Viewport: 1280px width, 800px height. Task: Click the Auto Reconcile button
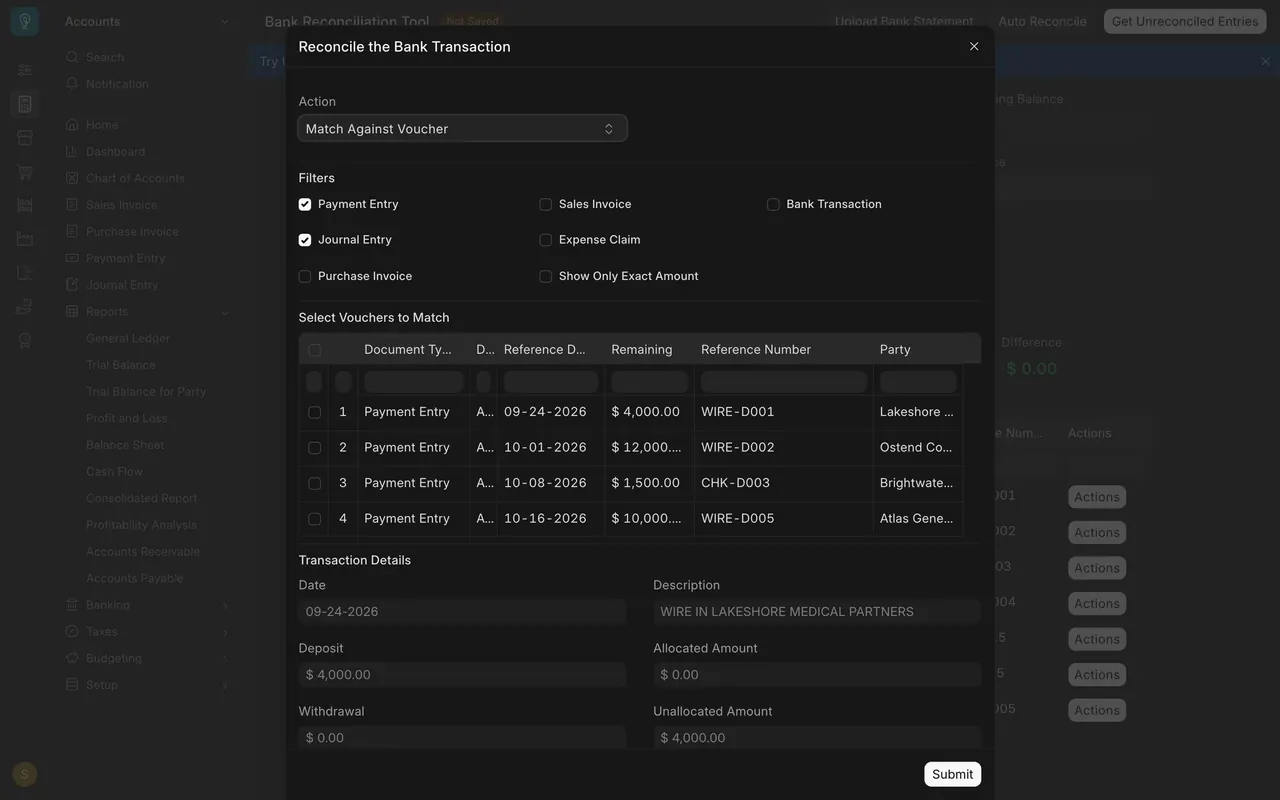click(x=1042, y=21)
